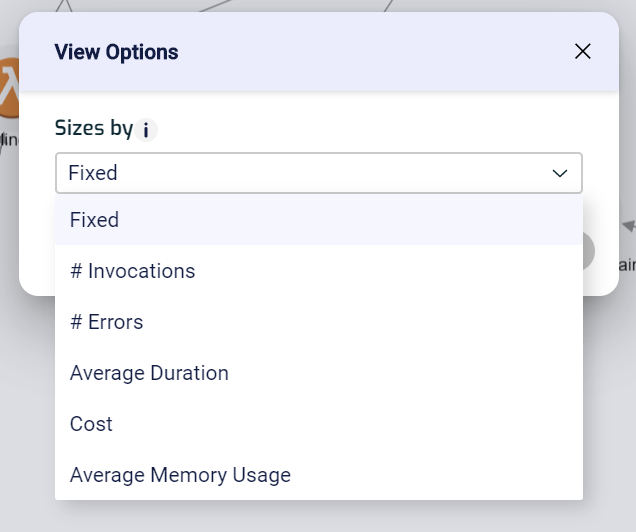Click the truncated node label at the right edge
This screenshot has height=532, width=636.
[627, 265]
